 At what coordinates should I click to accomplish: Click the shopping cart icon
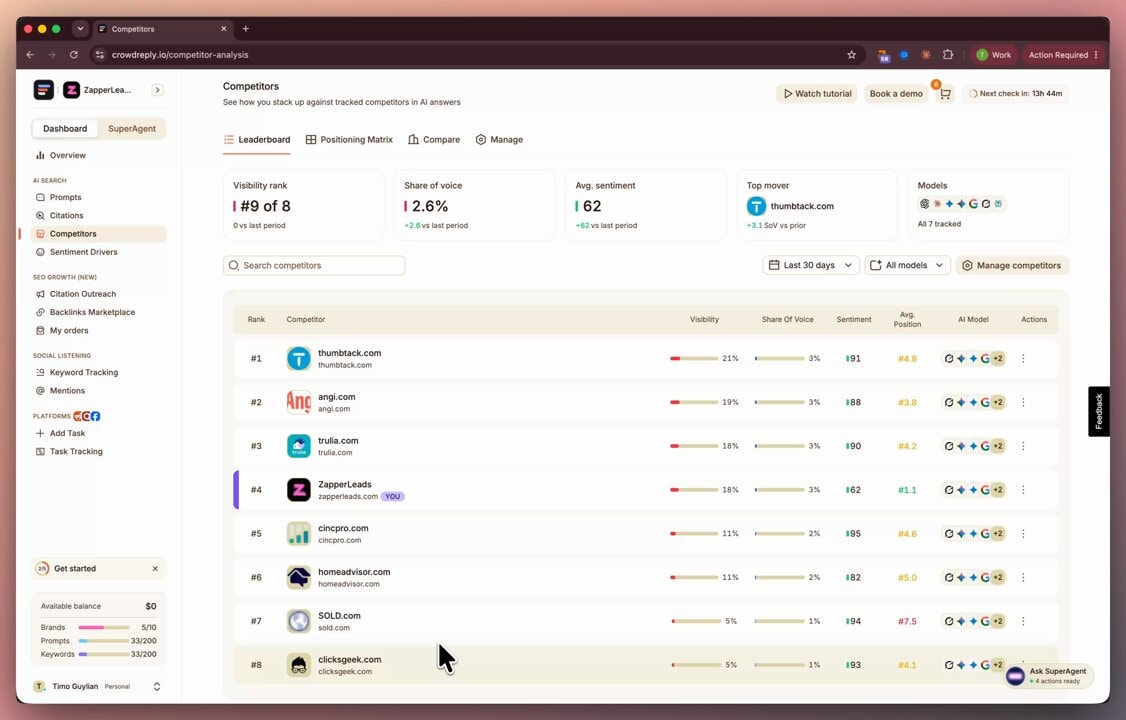(x=945, y=94)
